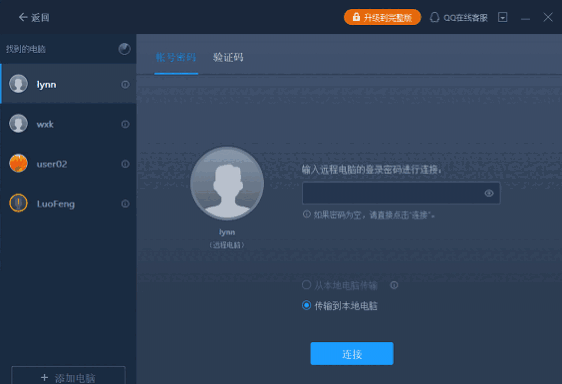Close the window with the X button

click(548, 17)
